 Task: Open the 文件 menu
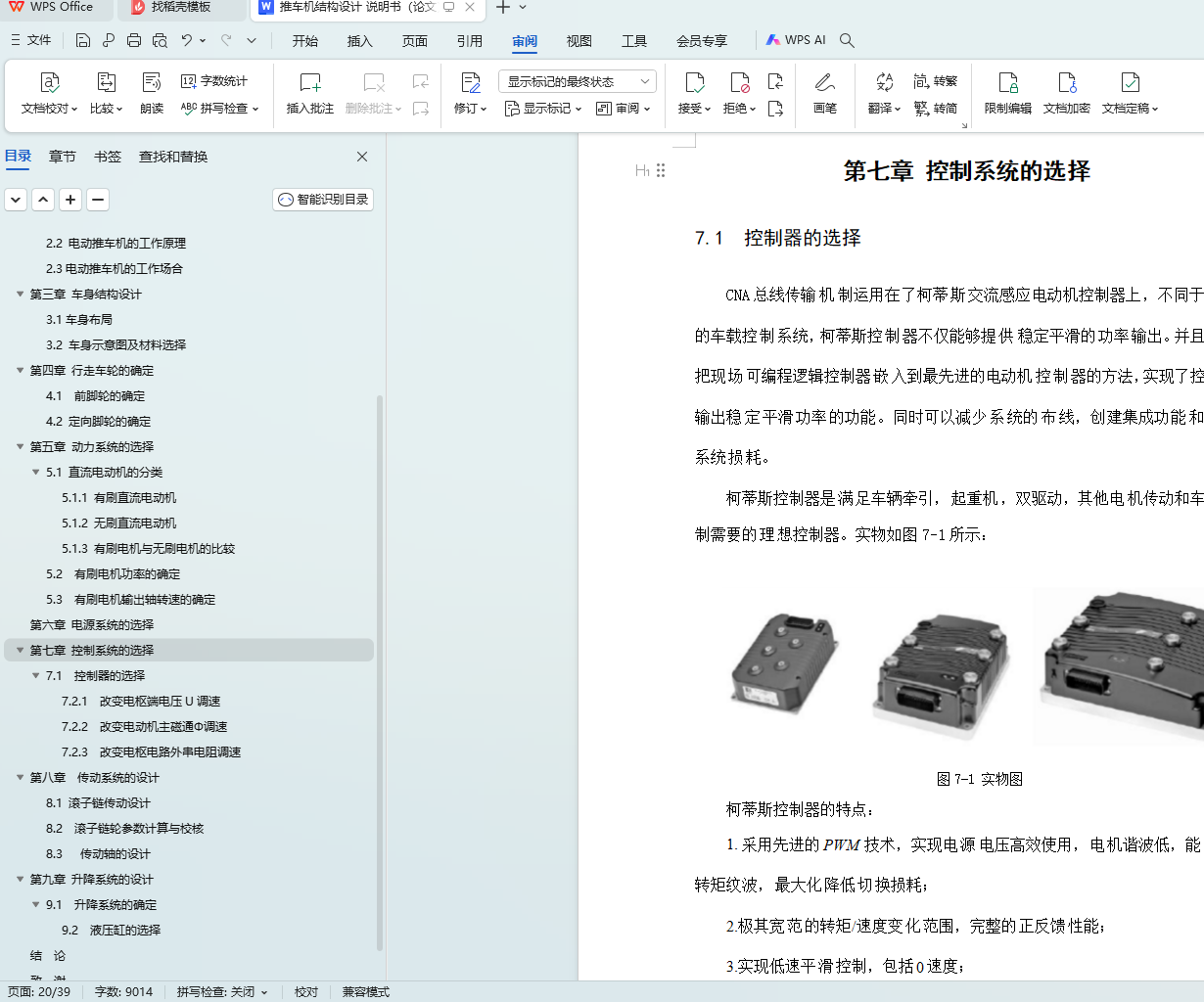coord(30,40)
